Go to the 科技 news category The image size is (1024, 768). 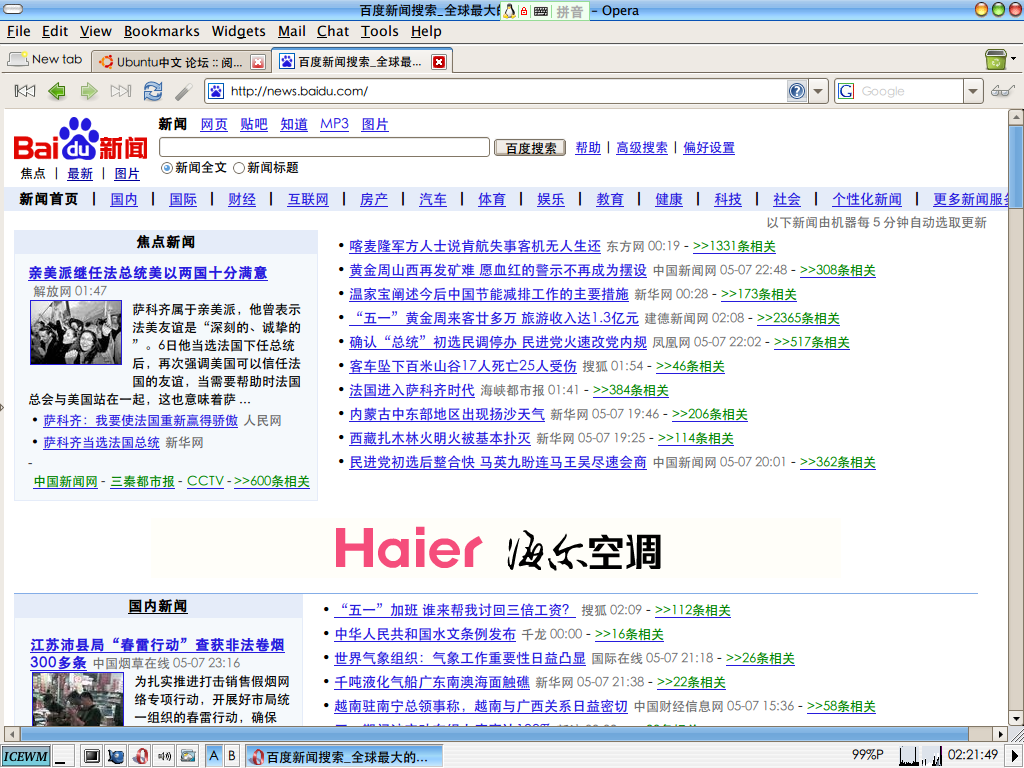pyautogui.click(x=728, y=199)
